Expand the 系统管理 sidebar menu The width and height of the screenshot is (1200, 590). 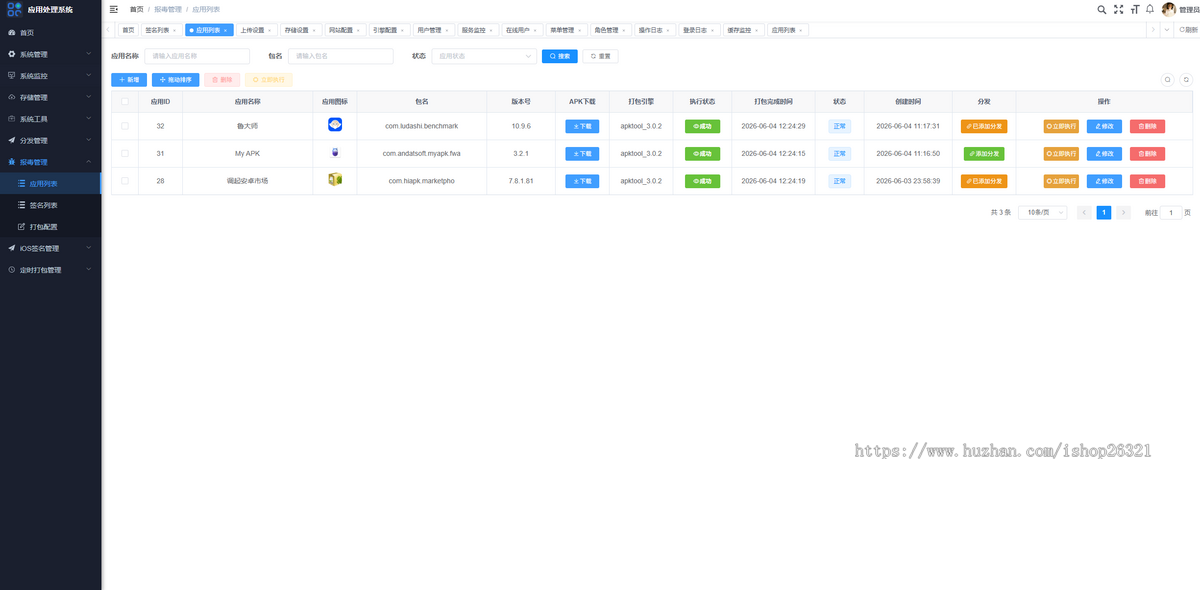(50, 54)
